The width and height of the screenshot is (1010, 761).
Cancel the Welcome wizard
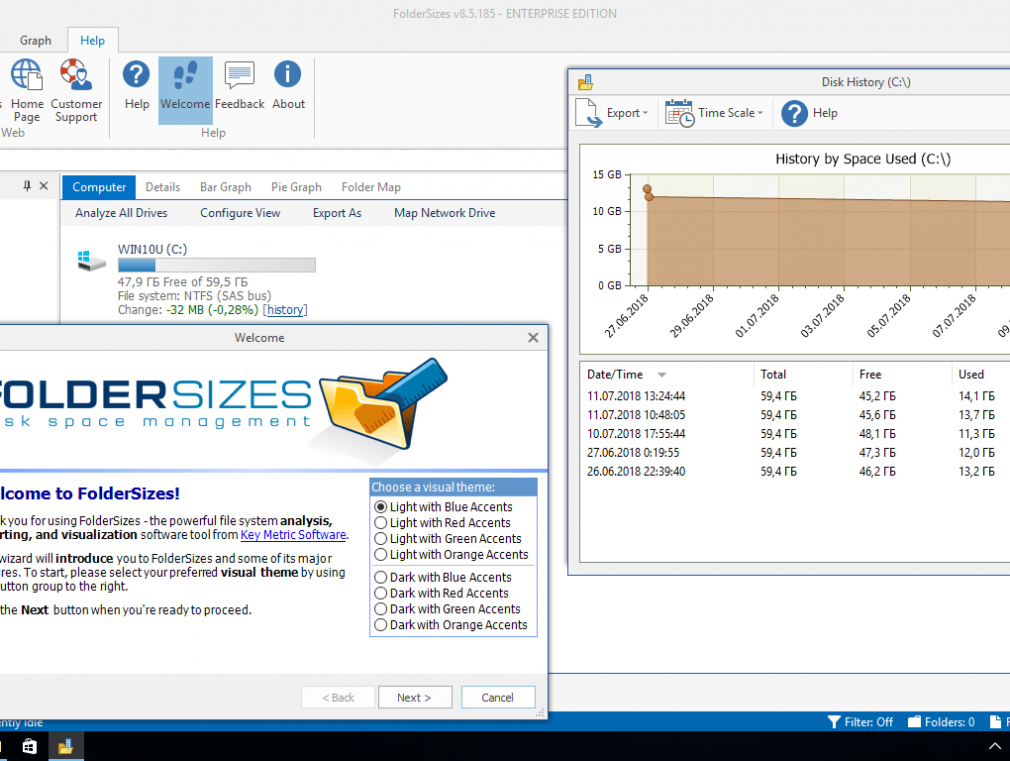coord(498,697)
